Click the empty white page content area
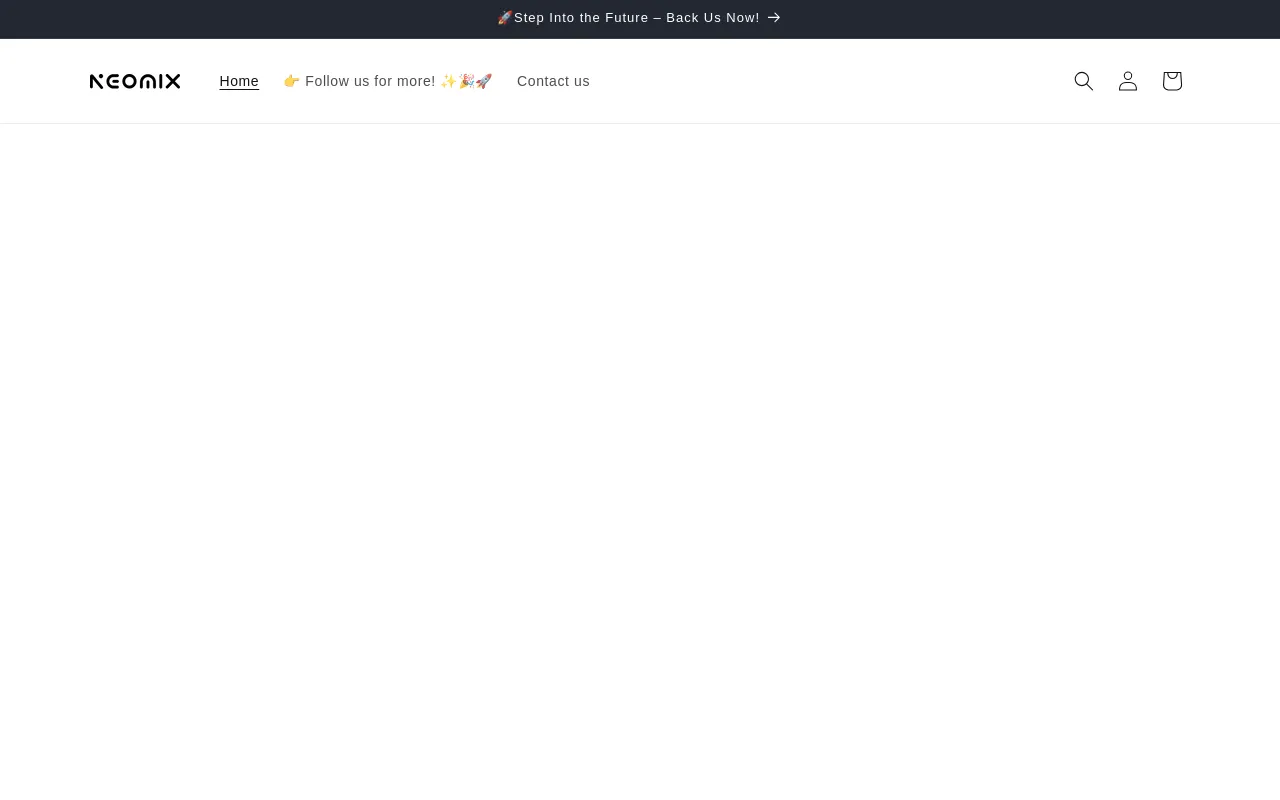 [640, 450]
